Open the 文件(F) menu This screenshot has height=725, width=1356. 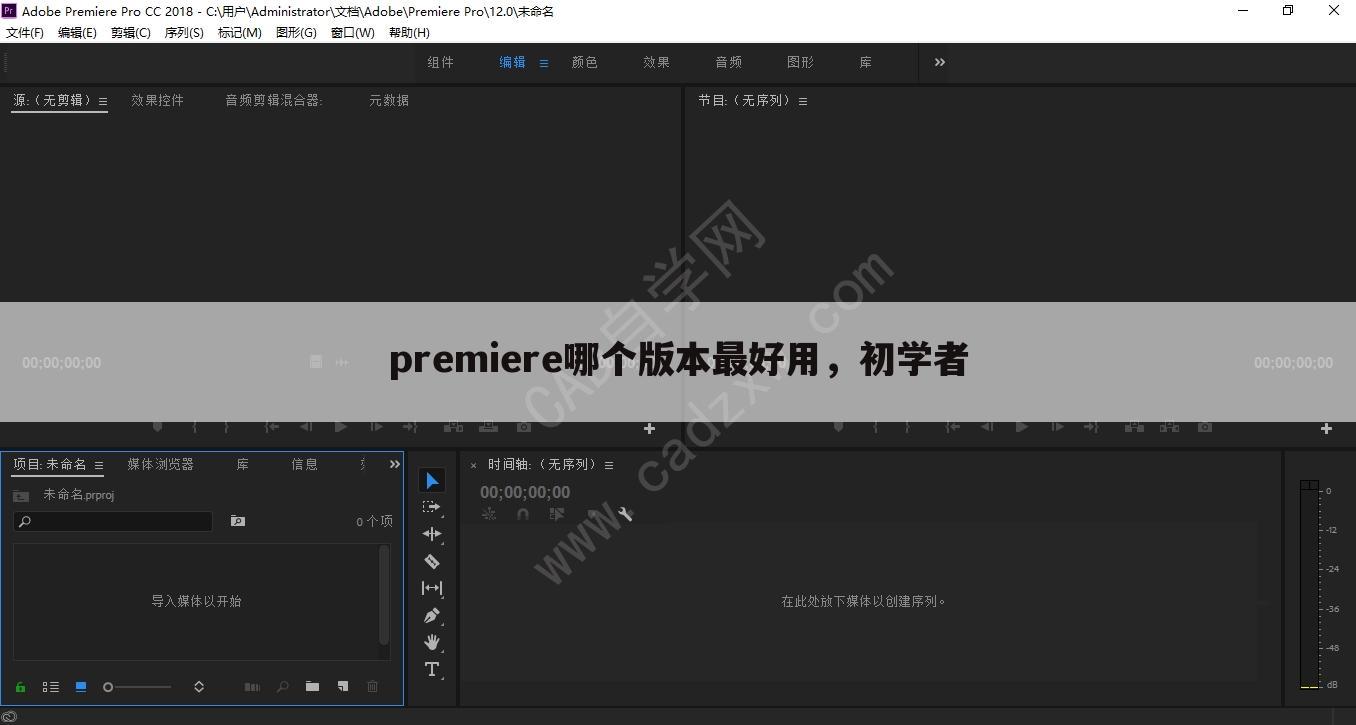[25, 32]
